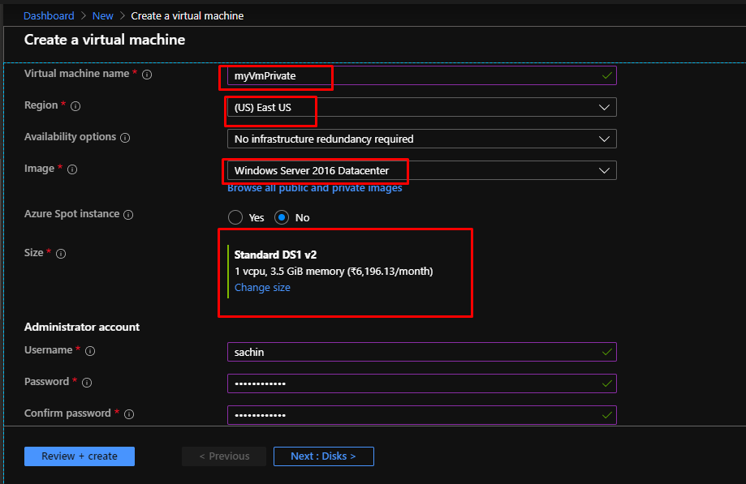The height and width of the screenshot is (484, 746).
Task: Click the Password field validation checkmark
Action: tap(607, 384)
